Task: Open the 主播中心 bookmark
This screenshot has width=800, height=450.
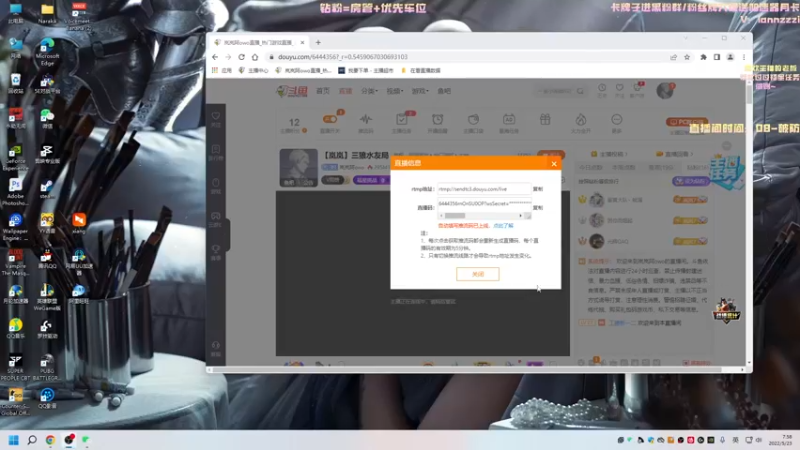Action: pos(253,70)
